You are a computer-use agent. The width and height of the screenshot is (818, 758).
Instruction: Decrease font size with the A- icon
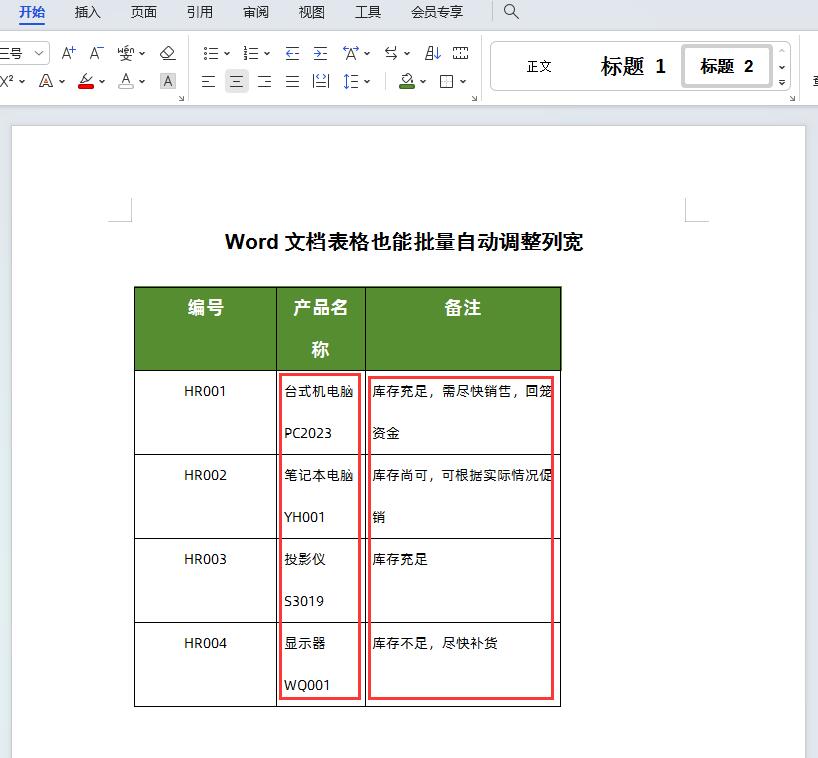(x=96, y=53)
